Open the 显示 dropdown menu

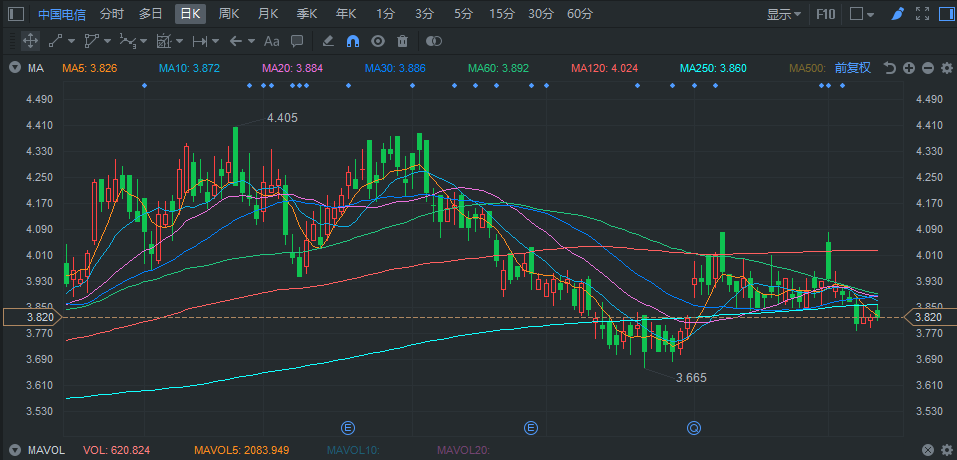[x=784, y=14]
